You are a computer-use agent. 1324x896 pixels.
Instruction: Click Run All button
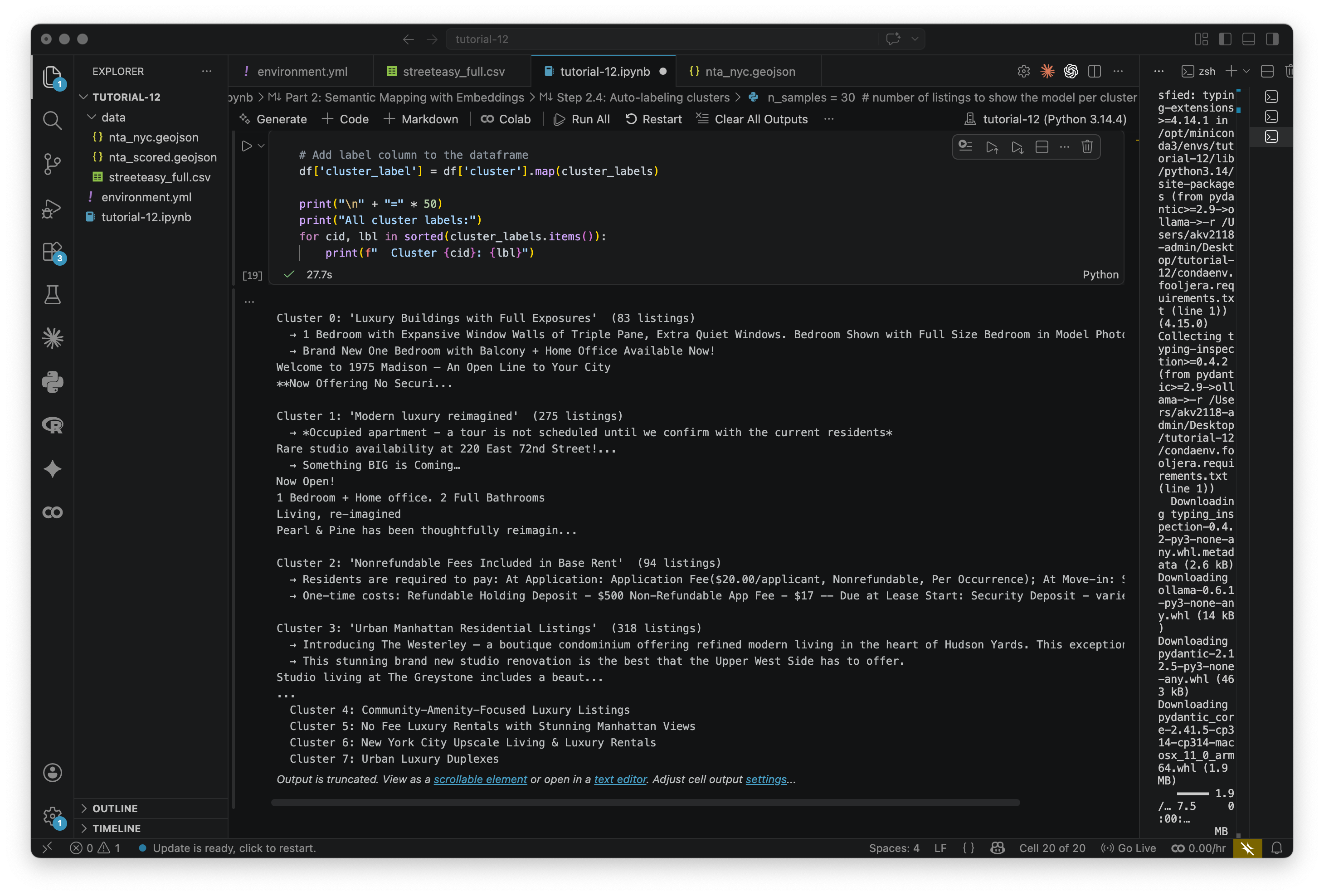582,119
